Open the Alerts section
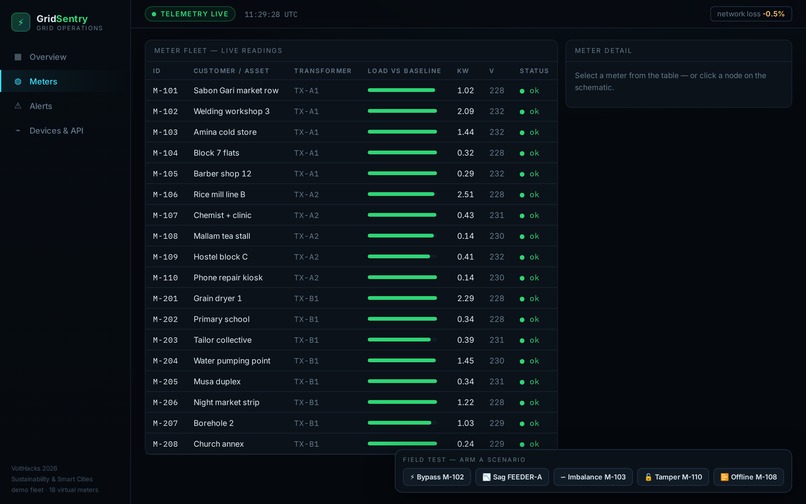The width and height of the screenshot is (806, 504). click(x=65, y=106)
